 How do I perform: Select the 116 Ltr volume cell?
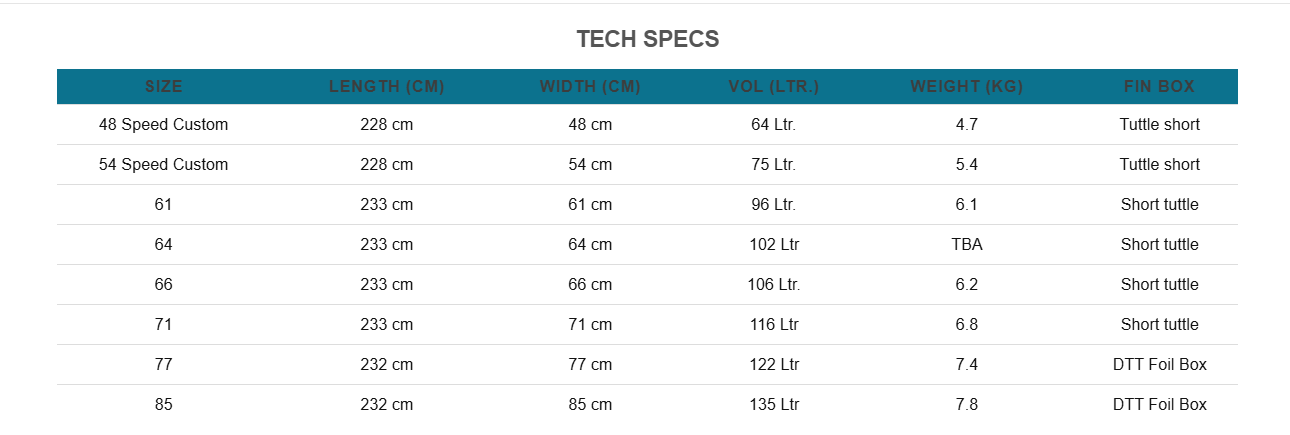(774, 325)
